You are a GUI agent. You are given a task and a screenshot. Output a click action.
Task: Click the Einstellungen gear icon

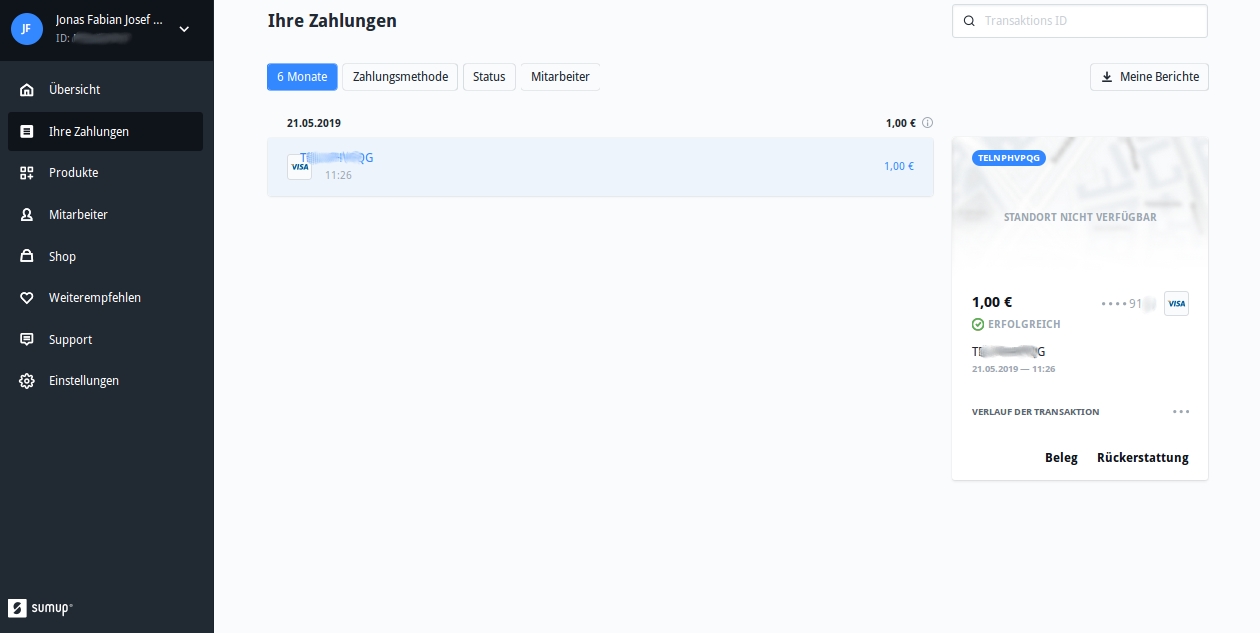click(x=27, y=381)
